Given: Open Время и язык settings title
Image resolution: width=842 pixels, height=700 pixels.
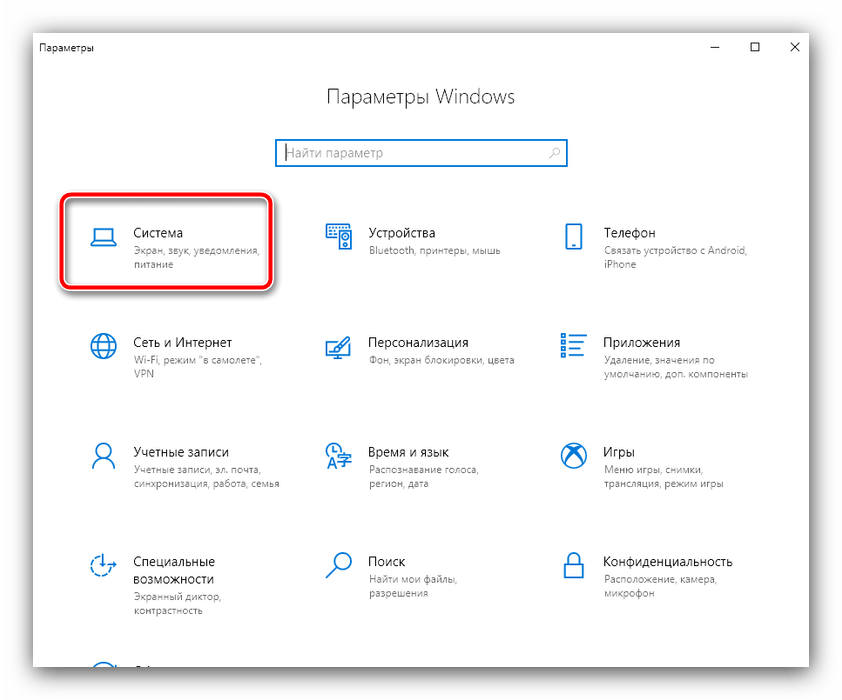Looking at the screenshot, I should click(408, 452).
